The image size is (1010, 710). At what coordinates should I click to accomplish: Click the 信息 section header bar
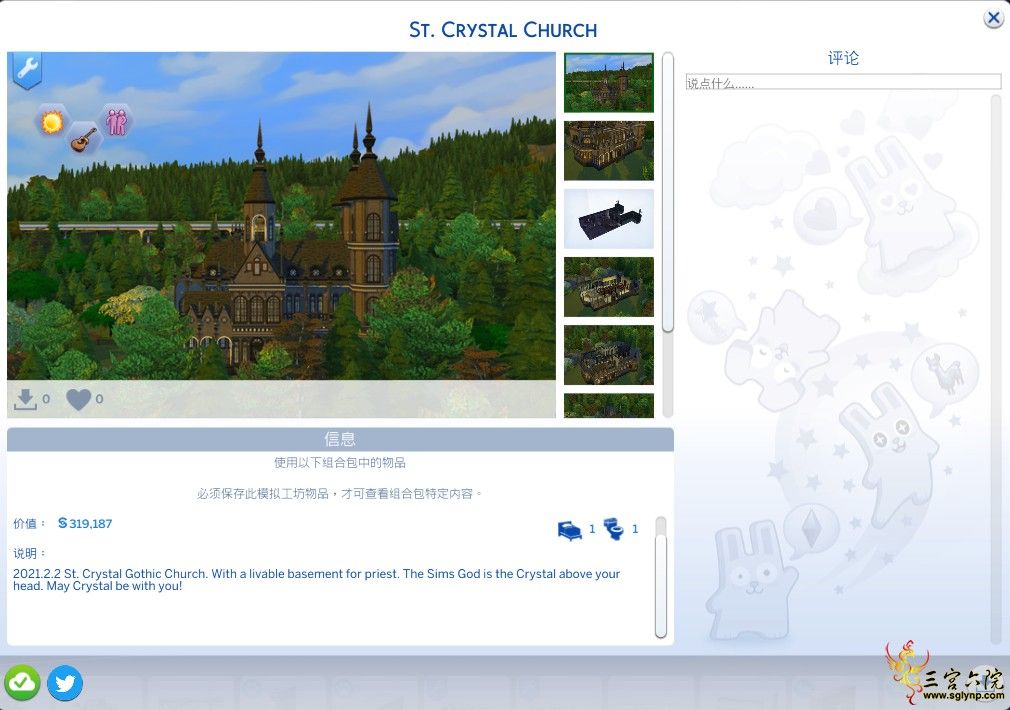tap(340, 439)
